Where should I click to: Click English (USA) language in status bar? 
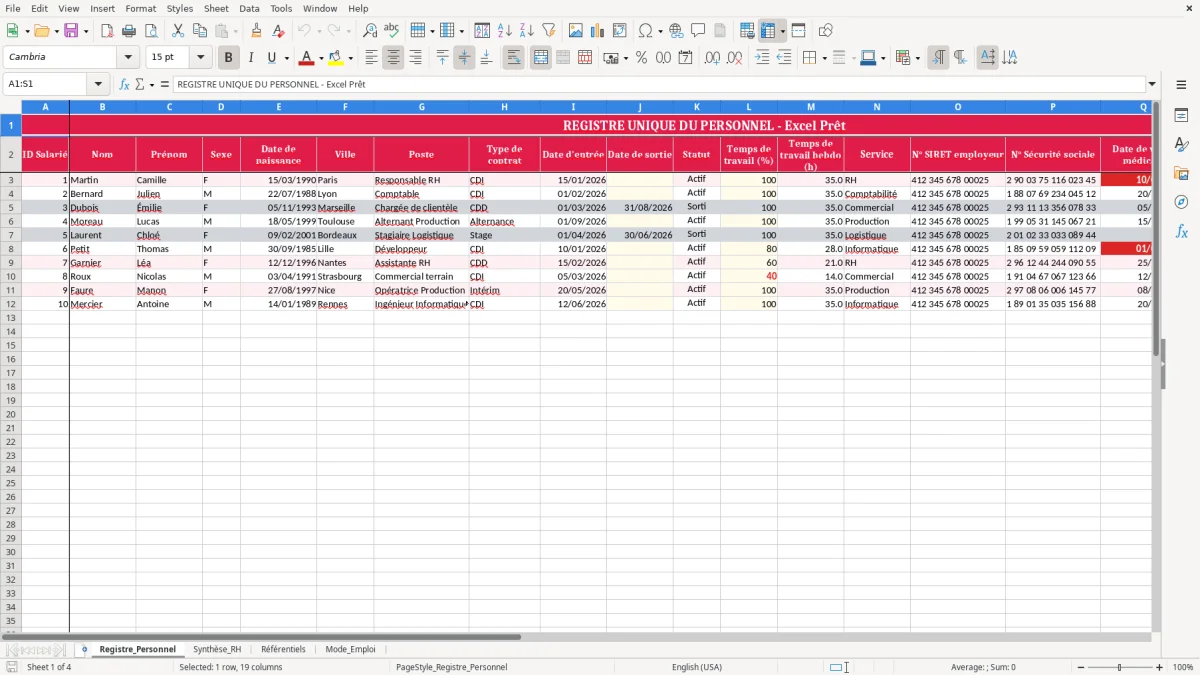click(x=697, y=667)
